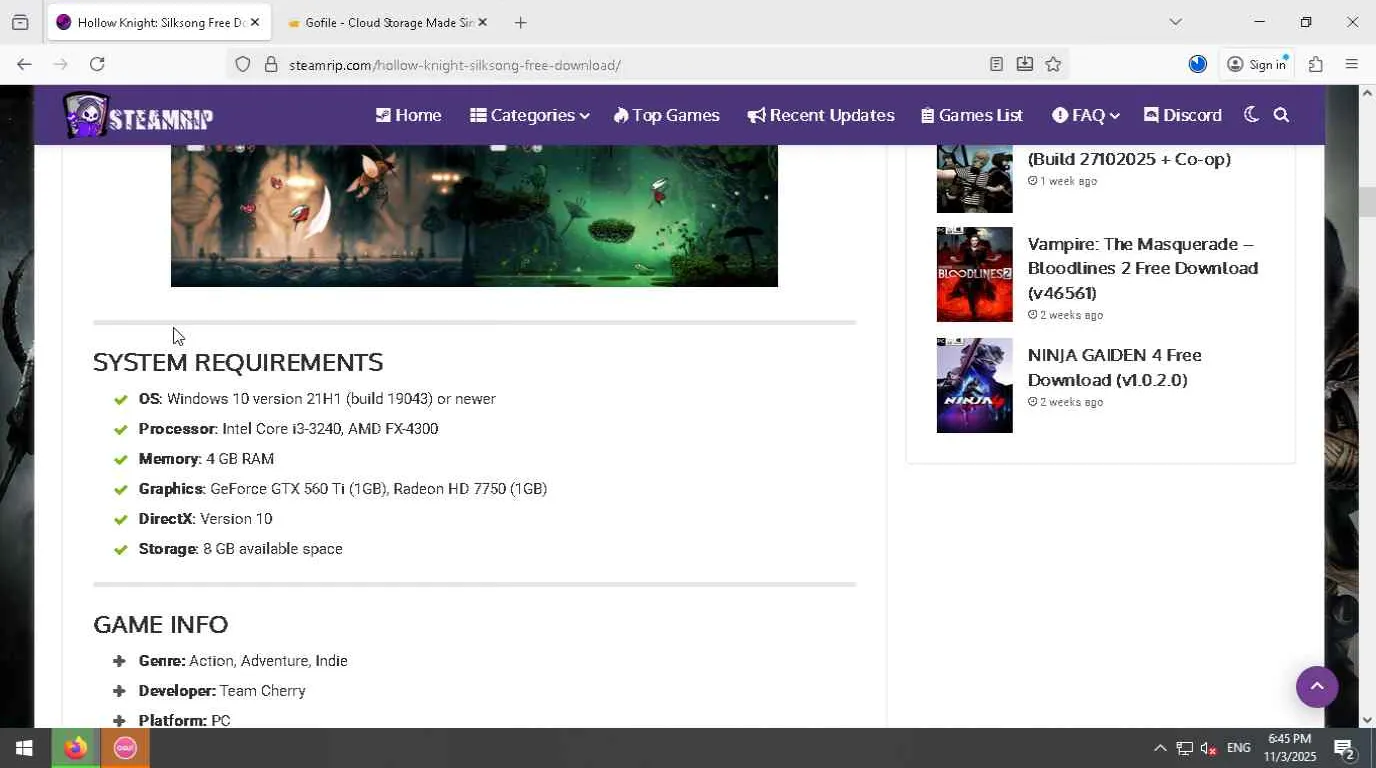Open the tracking protection shield

point(243,65)
